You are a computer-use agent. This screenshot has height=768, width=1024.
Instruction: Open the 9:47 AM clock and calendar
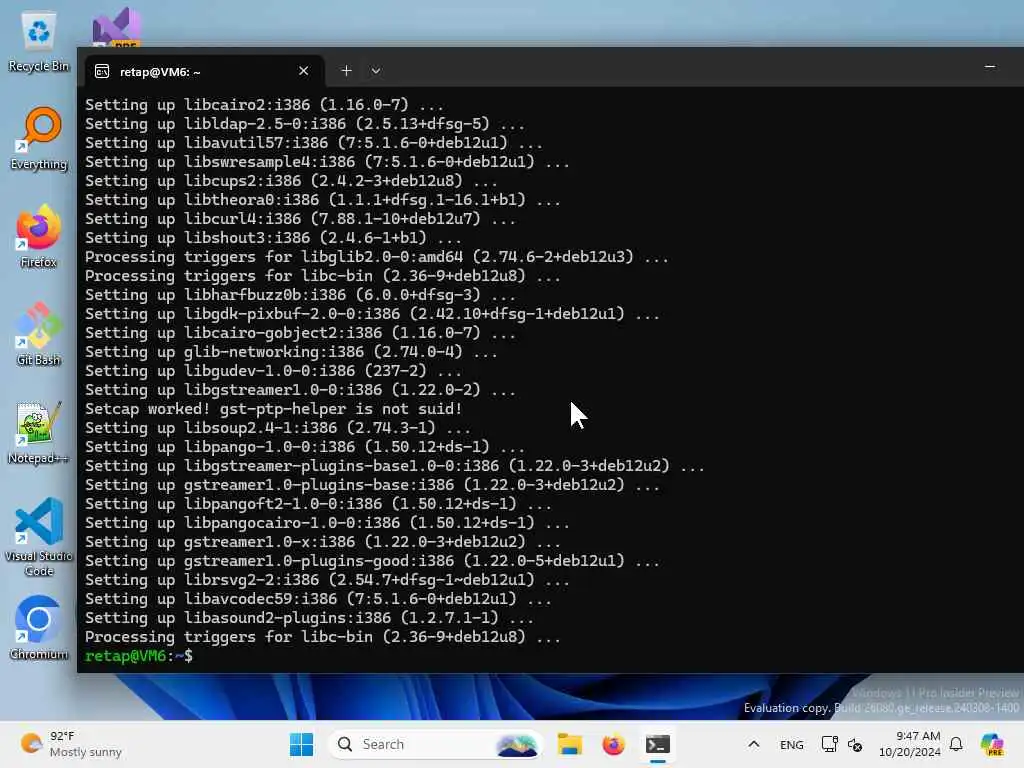point(909,744)
